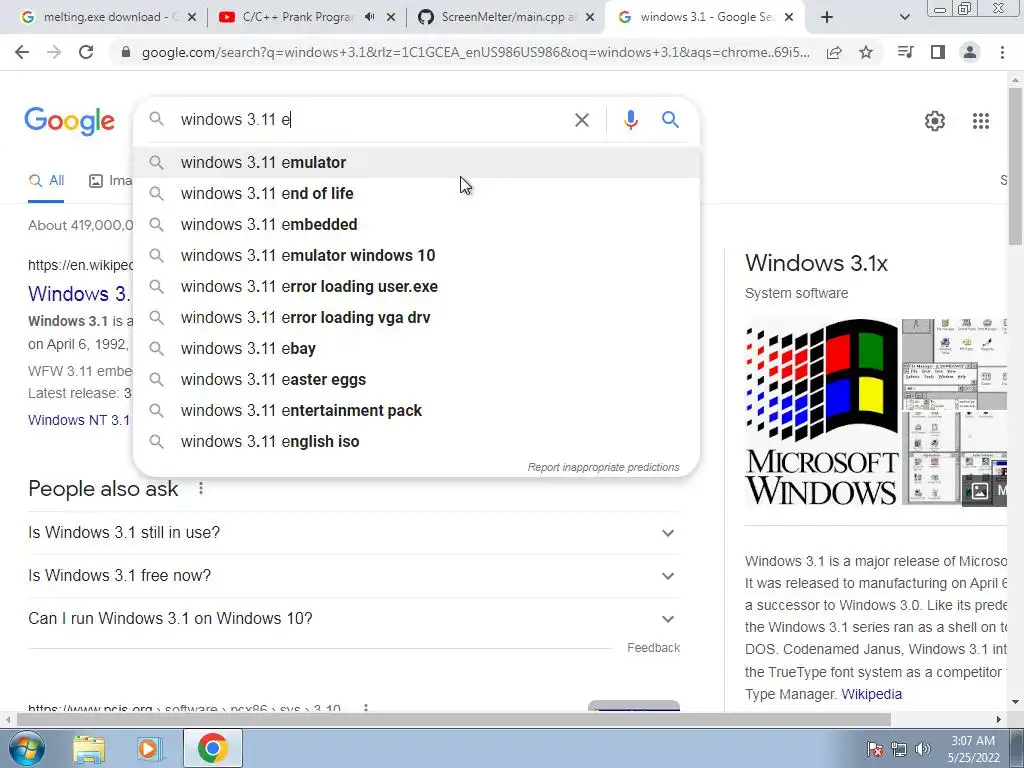Choose suggestion windows 3.11 end of life
The image size is (1024, 768).
coord(416,193)
